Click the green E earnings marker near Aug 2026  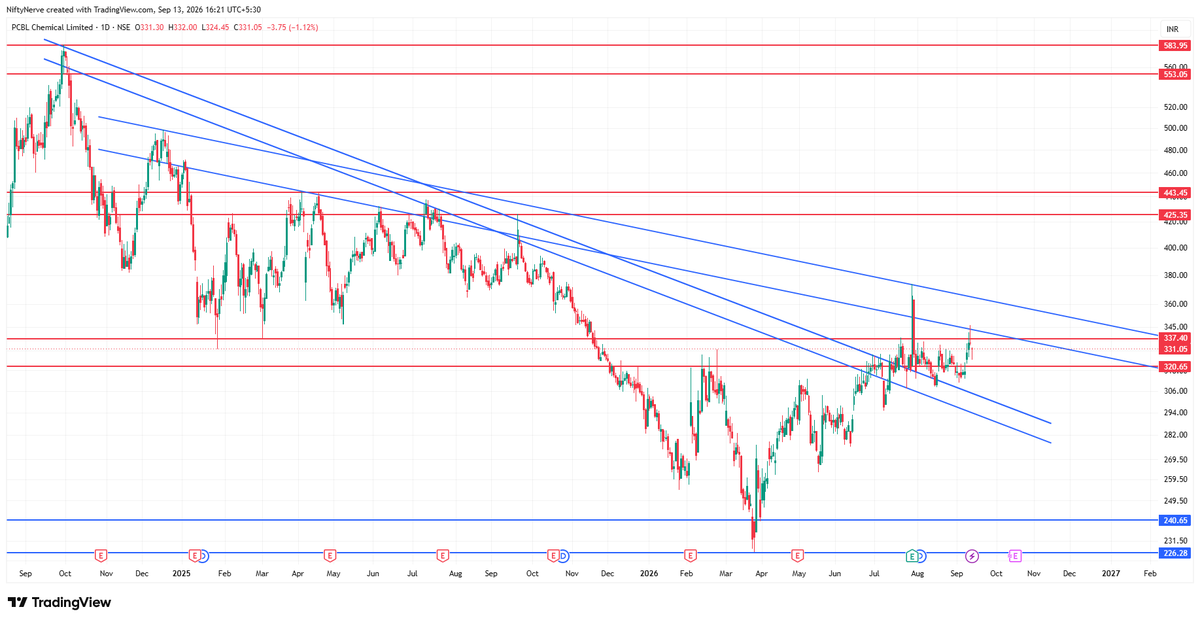[911, 555]
